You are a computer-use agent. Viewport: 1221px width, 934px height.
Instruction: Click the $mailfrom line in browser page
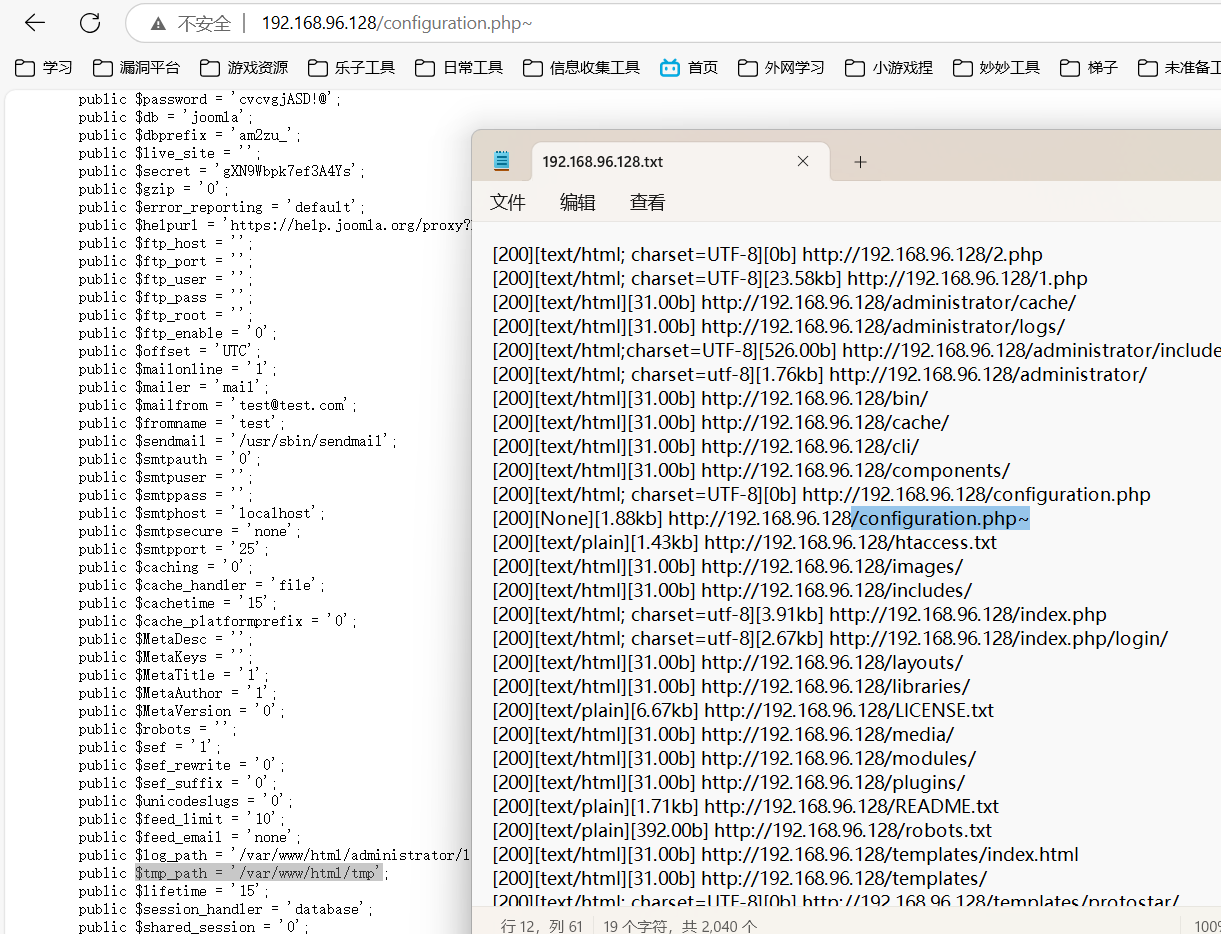click(218, 405)
